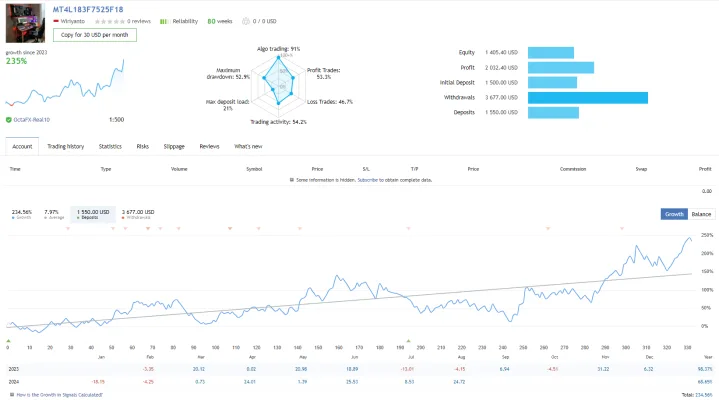Toggle the Balance chart view
719x400 pixels.
coord(701,214)
